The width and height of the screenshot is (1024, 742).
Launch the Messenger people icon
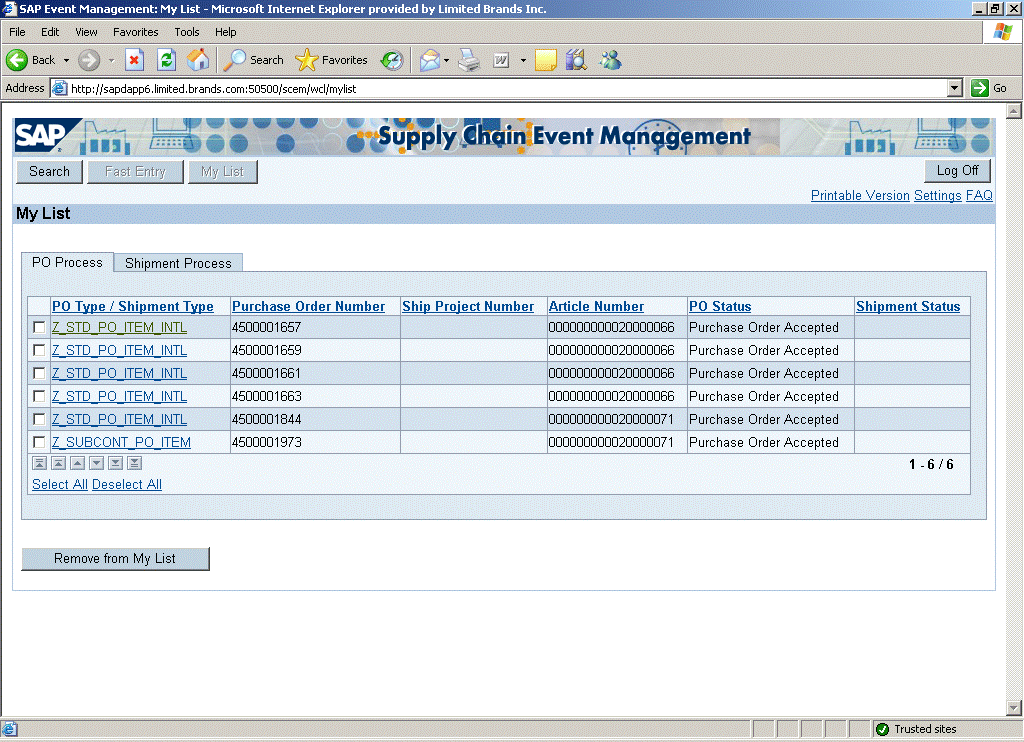coord(611,60)
